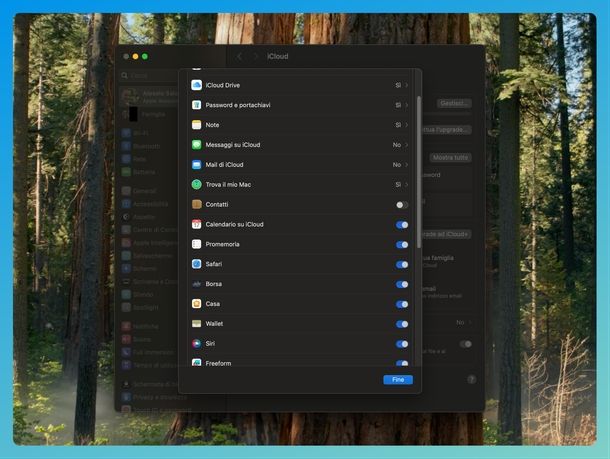The height and width of the screenshot is (459, 610).
Task: Click the 'Password e portachiavi' label
Action: 238,105
